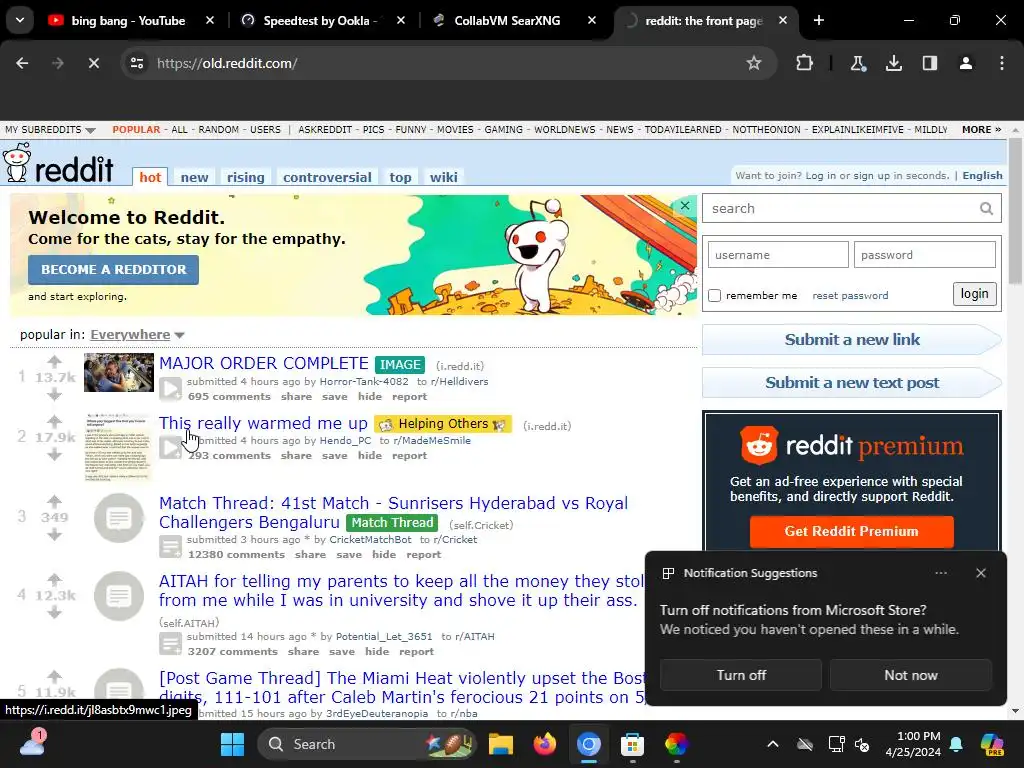Expand self-text of the AITAH post
The image size is (1024, 768).
[170, 643]
